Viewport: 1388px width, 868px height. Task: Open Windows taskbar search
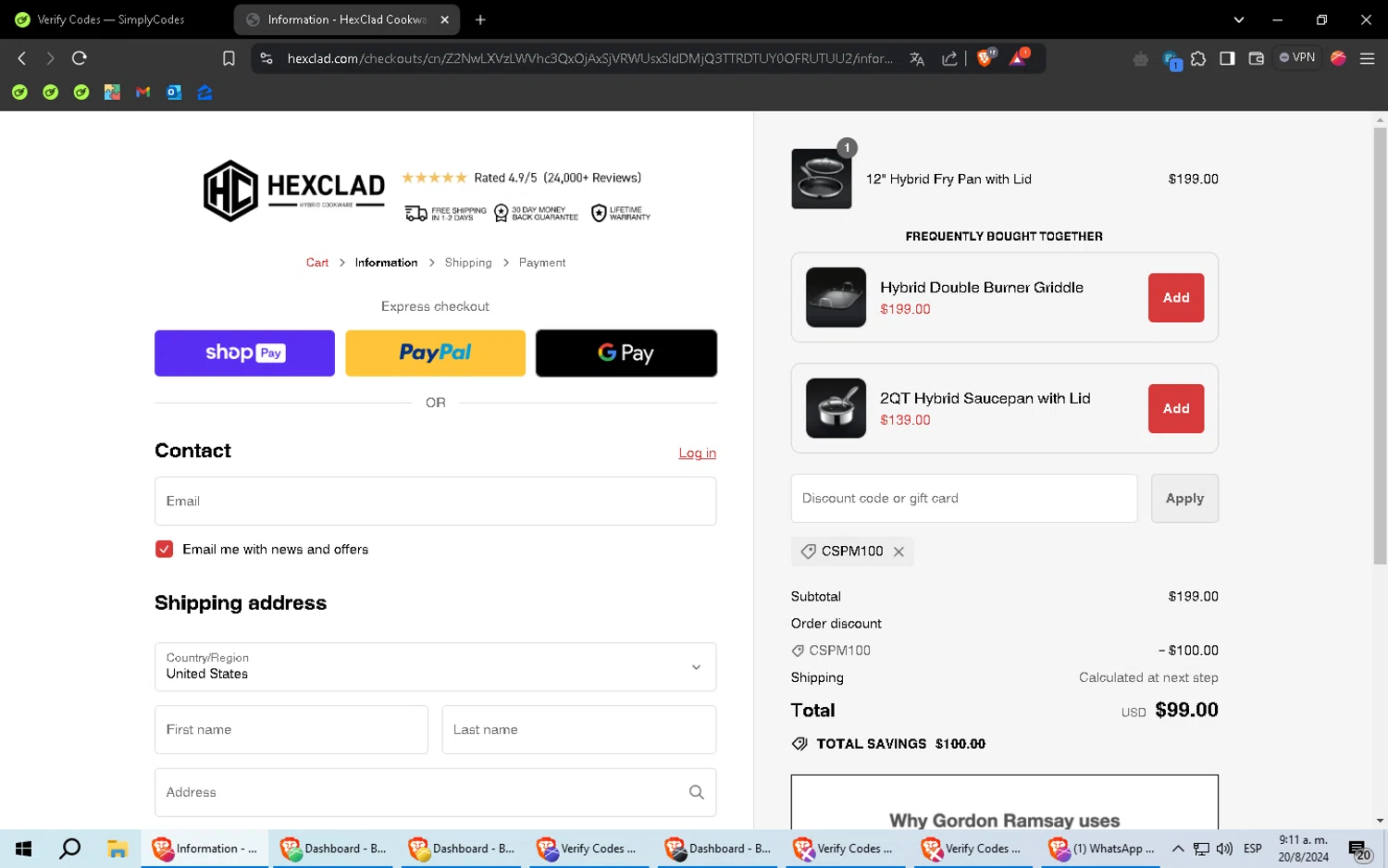tap(69, 849)
